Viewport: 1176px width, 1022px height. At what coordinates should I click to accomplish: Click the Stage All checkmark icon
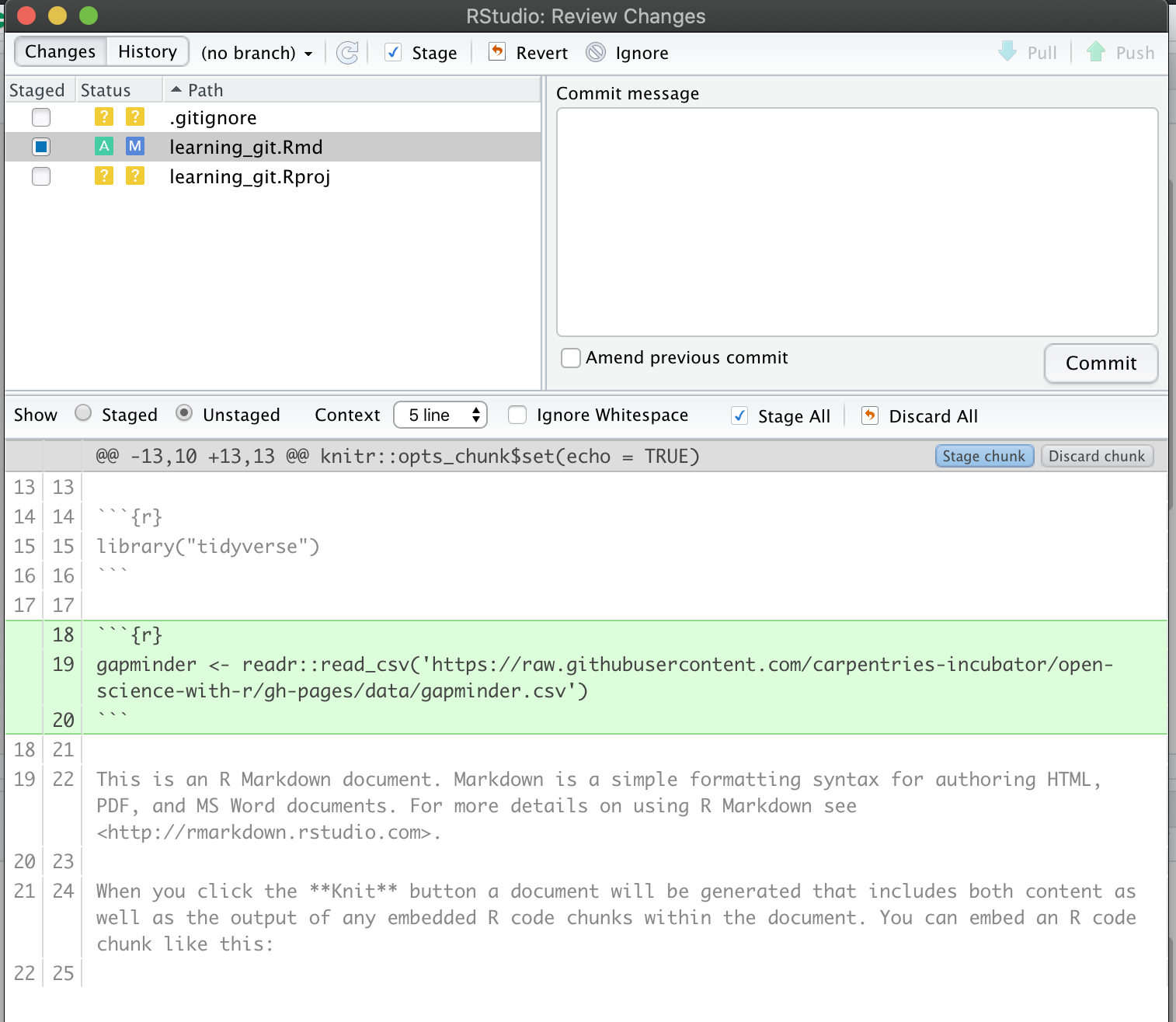740,415
